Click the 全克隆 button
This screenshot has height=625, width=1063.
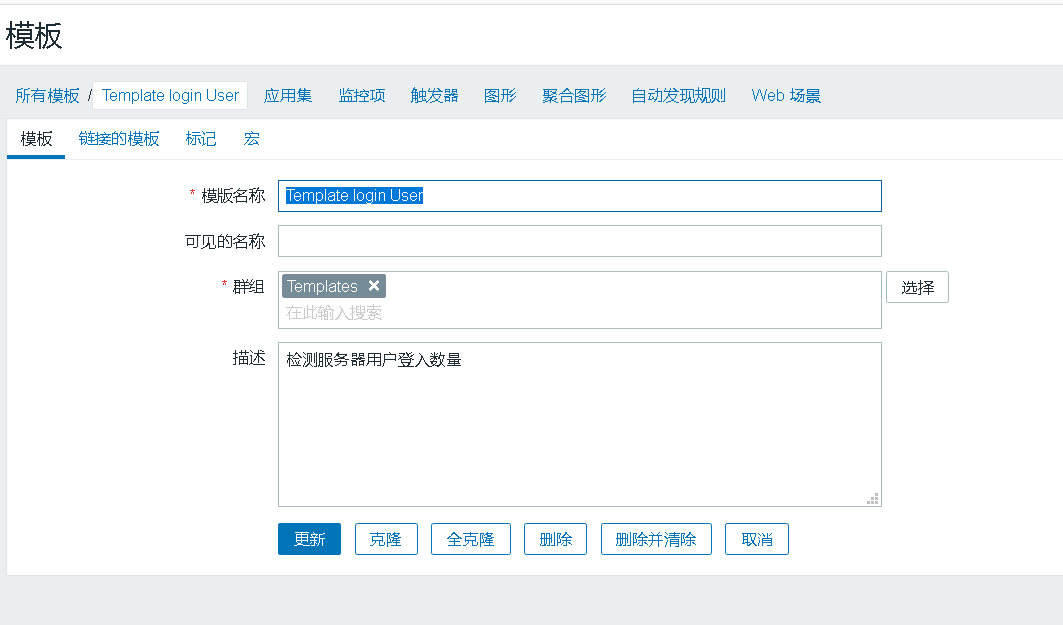click(x=470, y=539)
